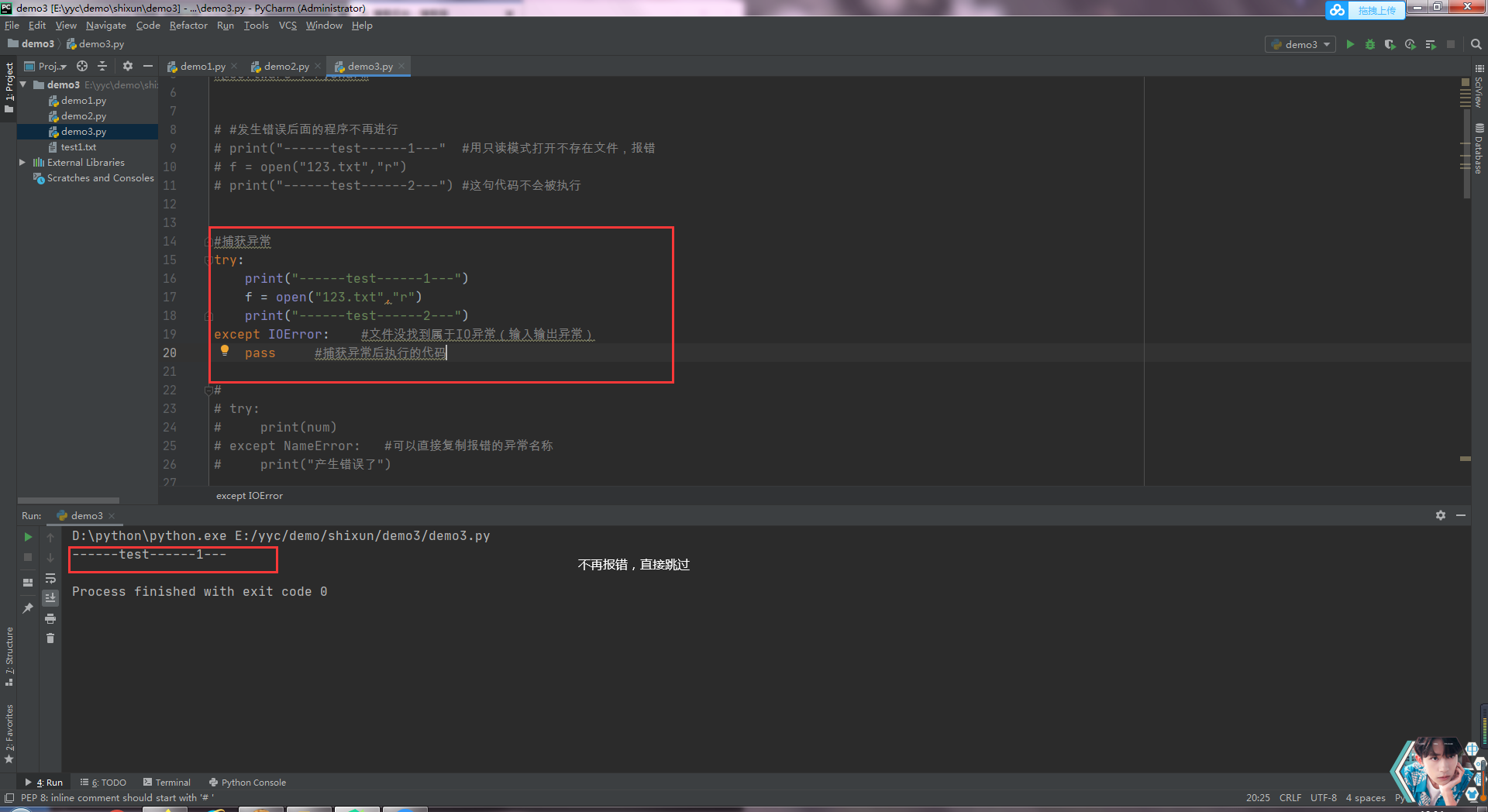
Task: Toggle the Database side panel
Action: (1479, 149)
